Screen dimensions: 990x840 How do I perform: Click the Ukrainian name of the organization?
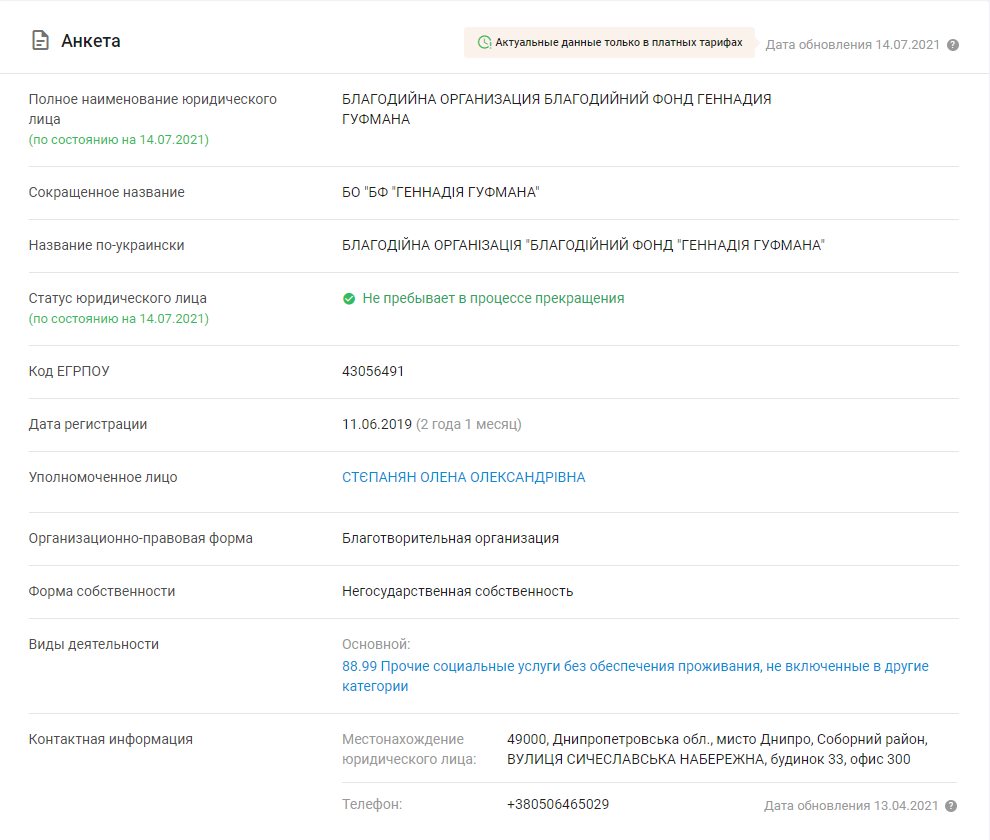[583, 245]
